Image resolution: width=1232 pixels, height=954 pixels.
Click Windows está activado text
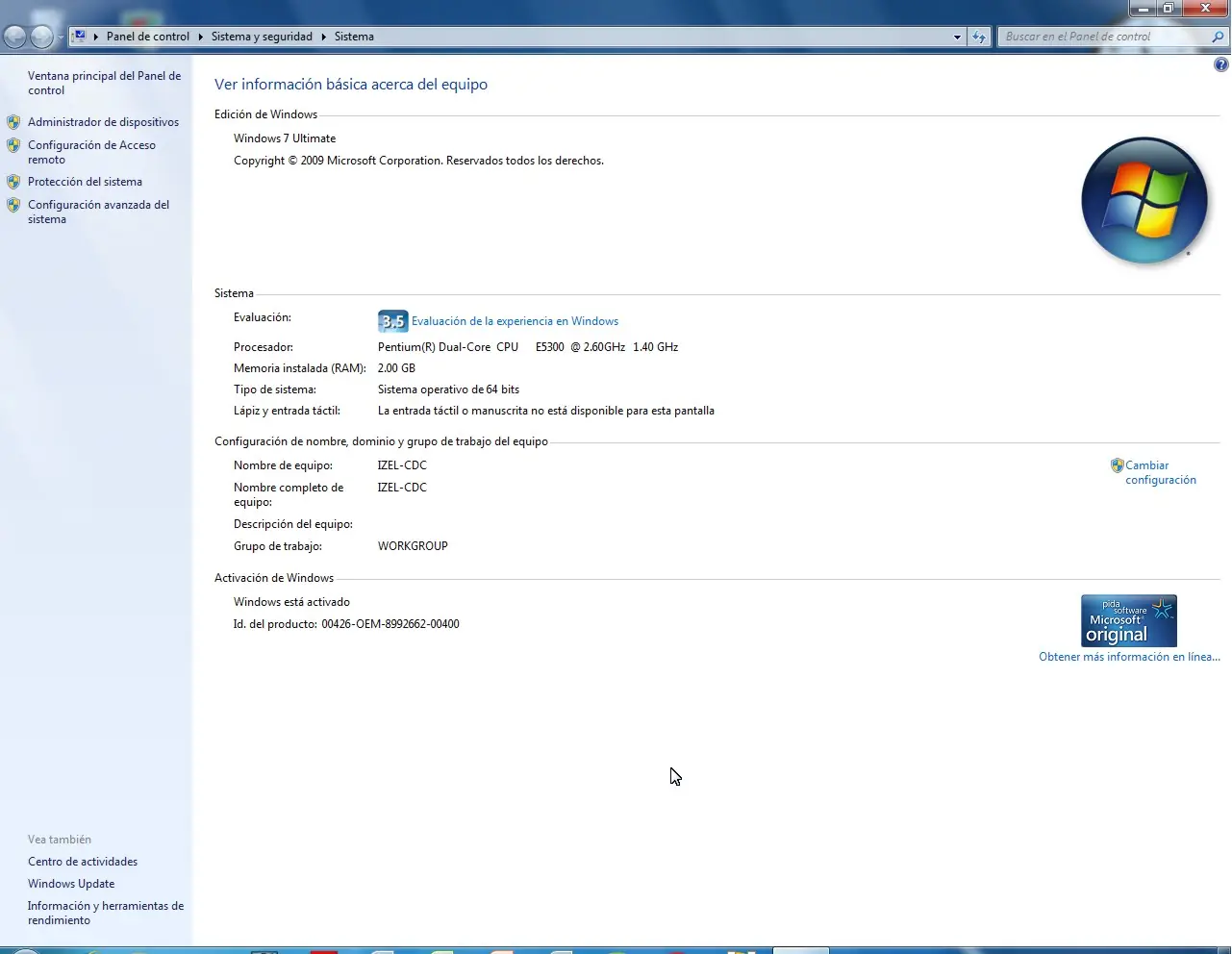291,602
